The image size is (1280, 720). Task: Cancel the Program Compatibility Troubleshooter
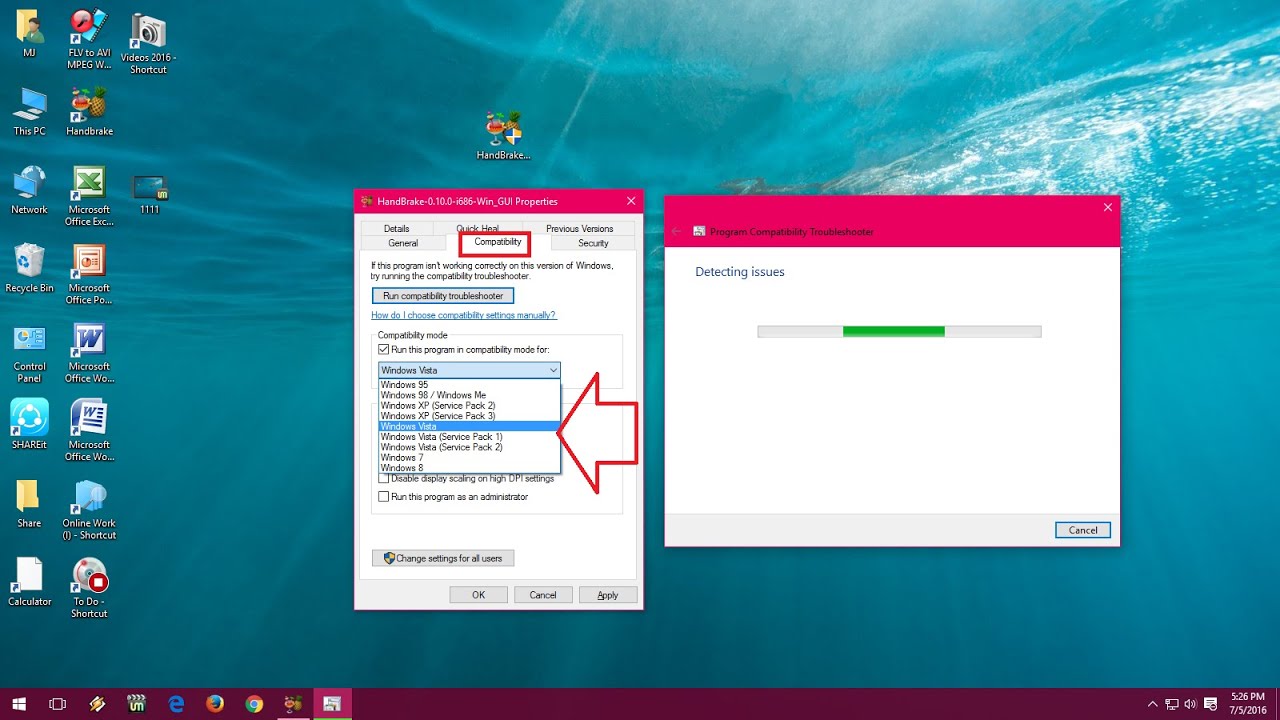(x=1083, y=530)
